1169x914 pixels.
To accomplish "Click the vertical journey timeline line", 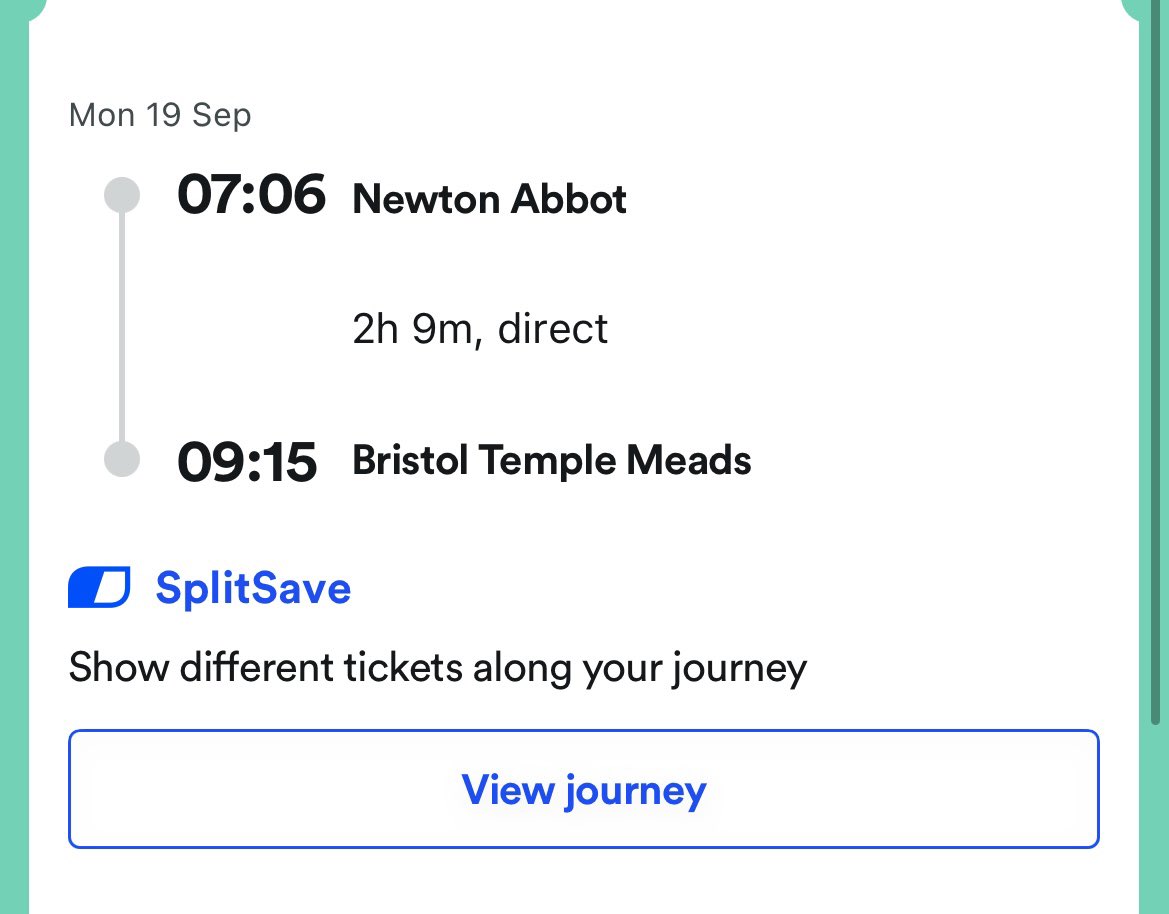I will coord(122,328).
